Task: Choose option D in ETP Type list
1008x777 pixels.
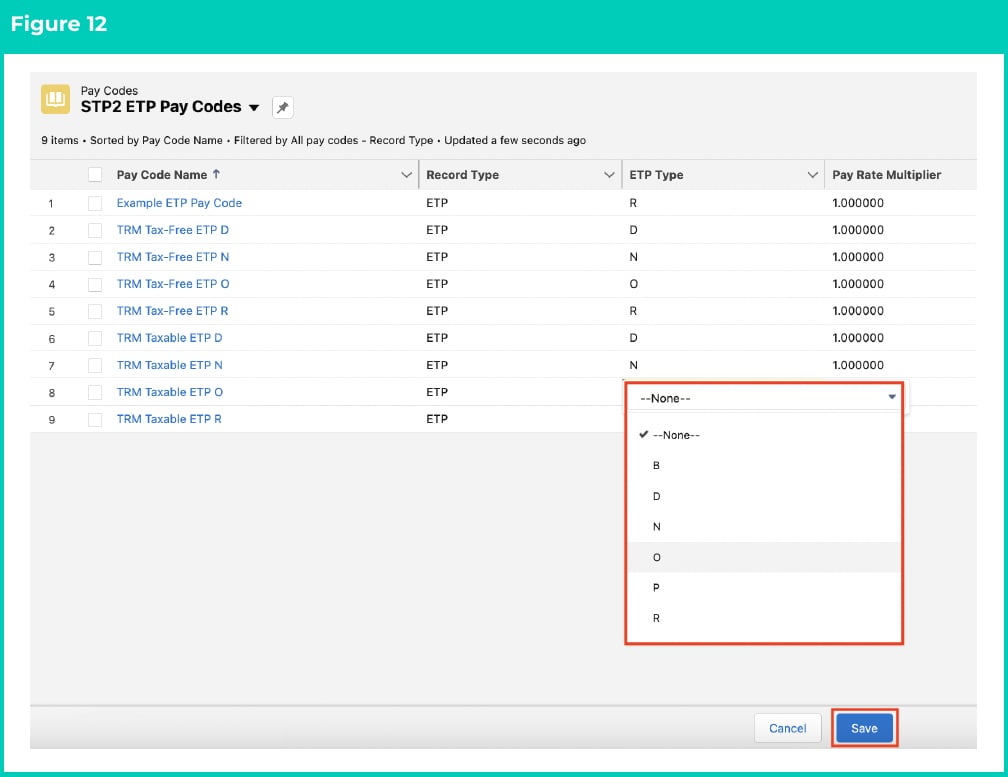Action: click(764, 496)
